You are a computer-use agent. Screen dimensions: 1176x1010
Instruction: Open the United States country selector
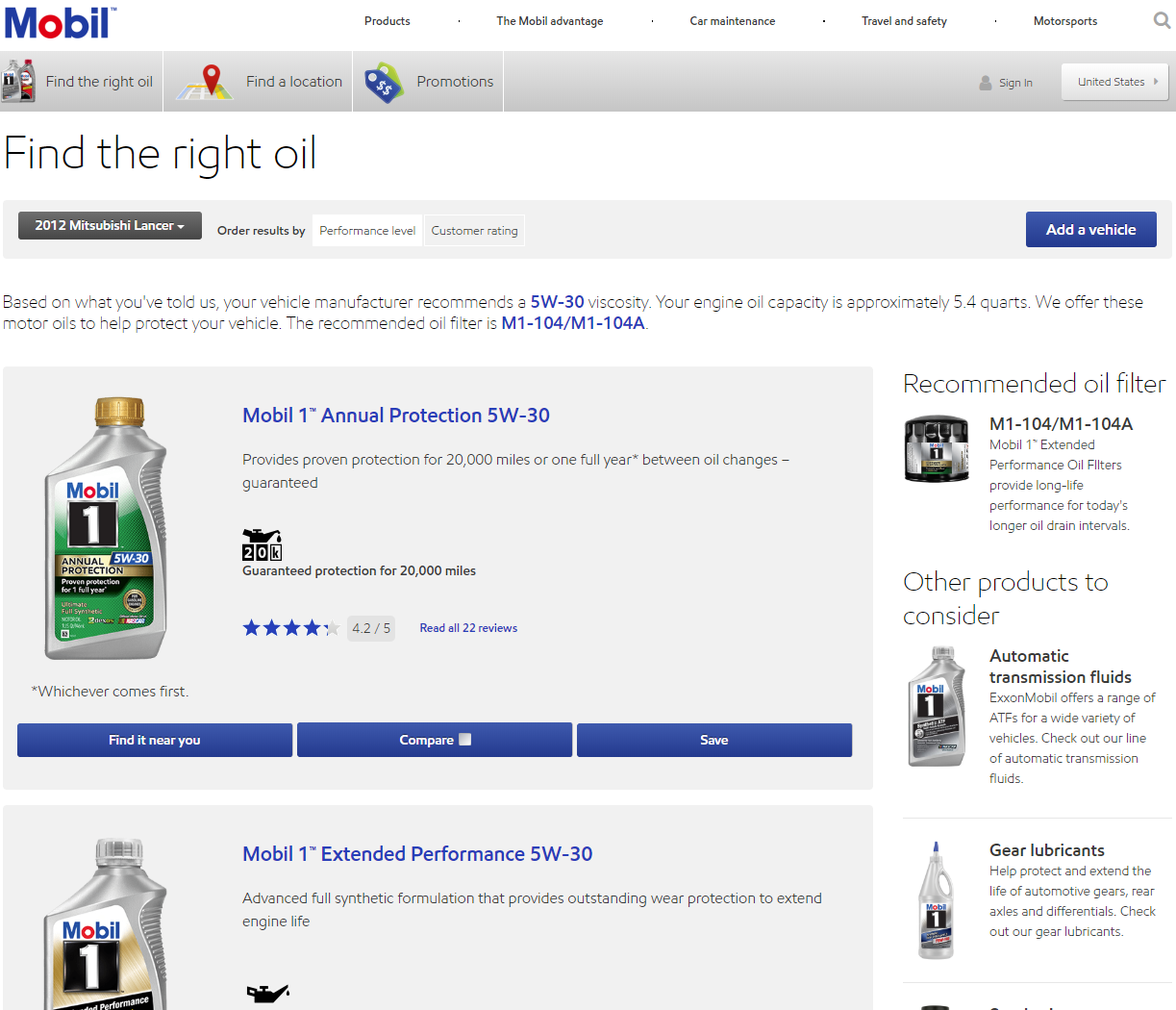click(1115, 82)
